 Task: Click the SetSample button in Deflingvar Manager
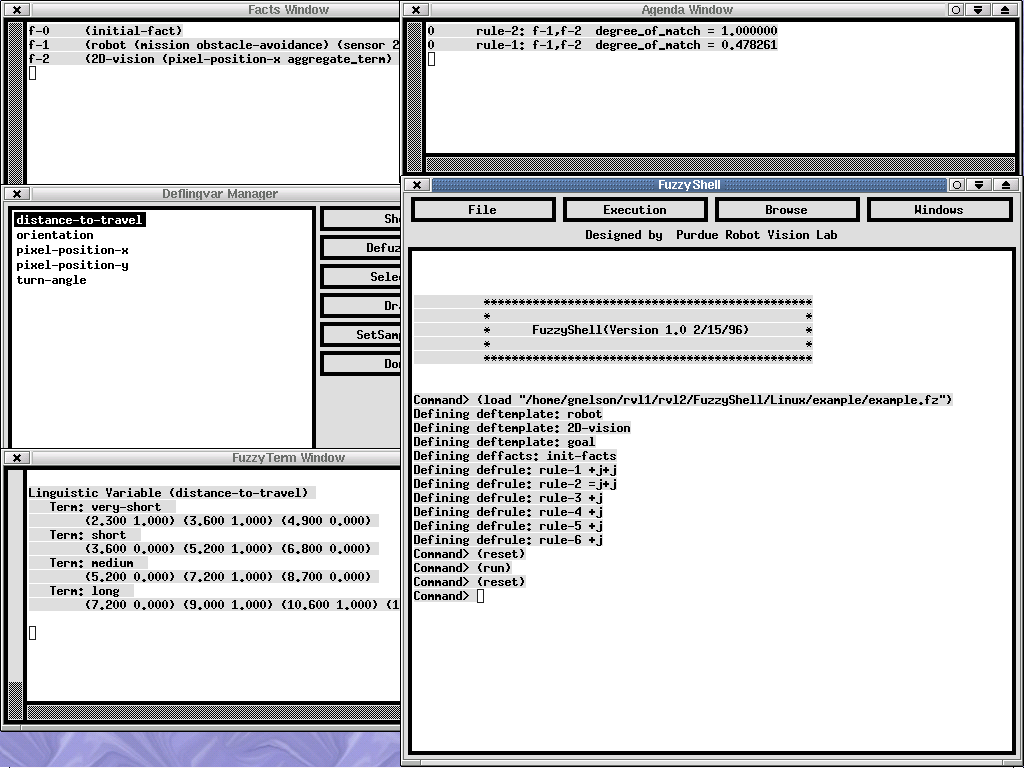pyautogui.click(x=362, y=335)
